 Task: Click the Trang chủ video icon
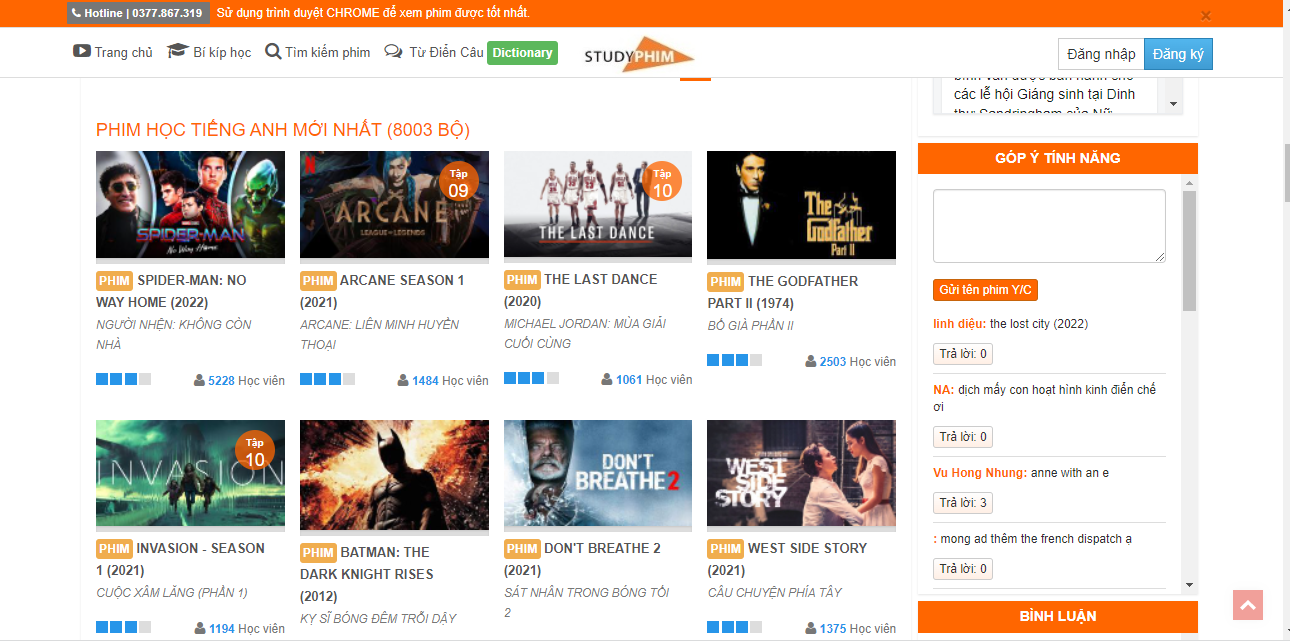pyautogui.click(x=82, y=52)
